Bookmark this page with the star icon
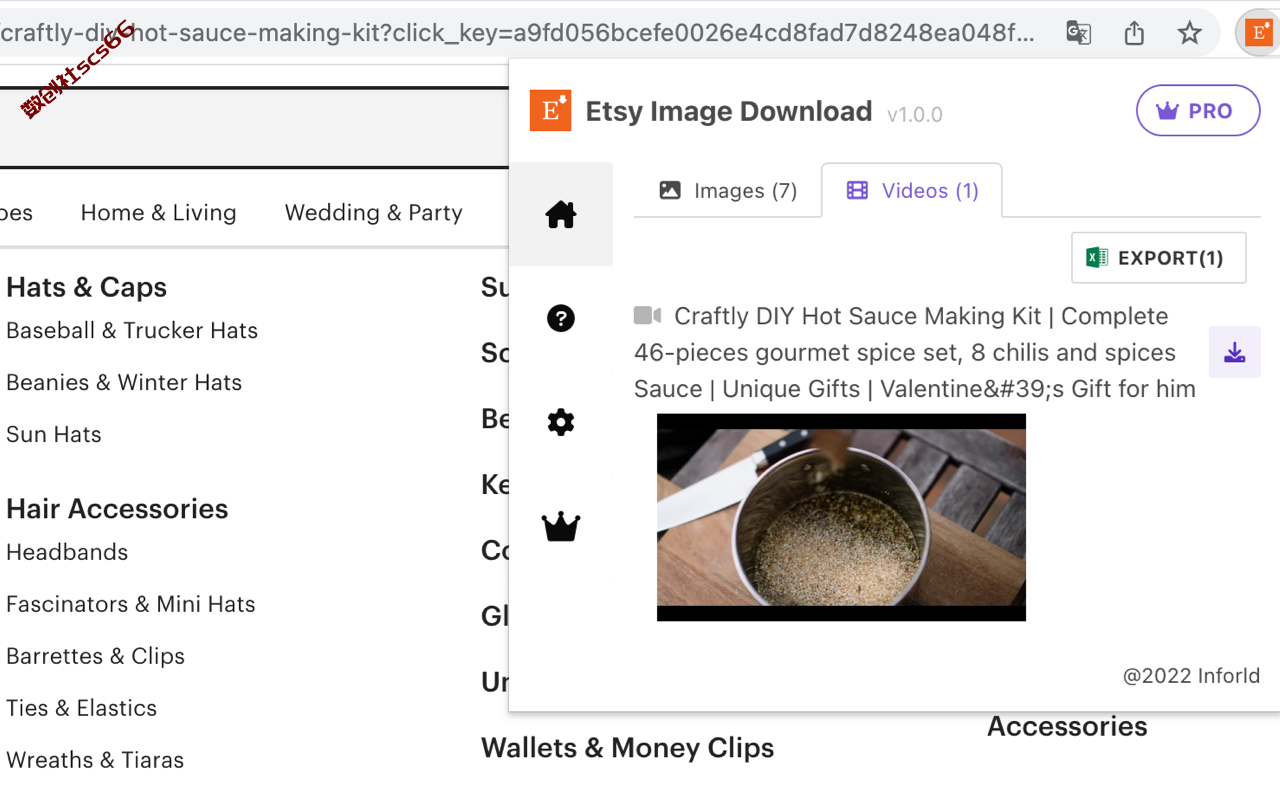Screen dimensions: 1280x800 [x=1189, y=33]
